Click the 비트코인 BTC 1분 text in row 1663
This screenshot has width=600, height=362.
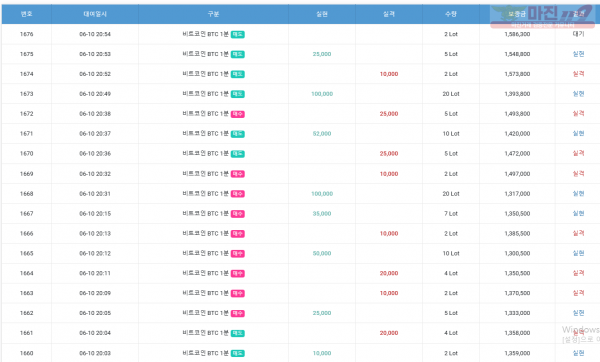click(x=205, y=293)
